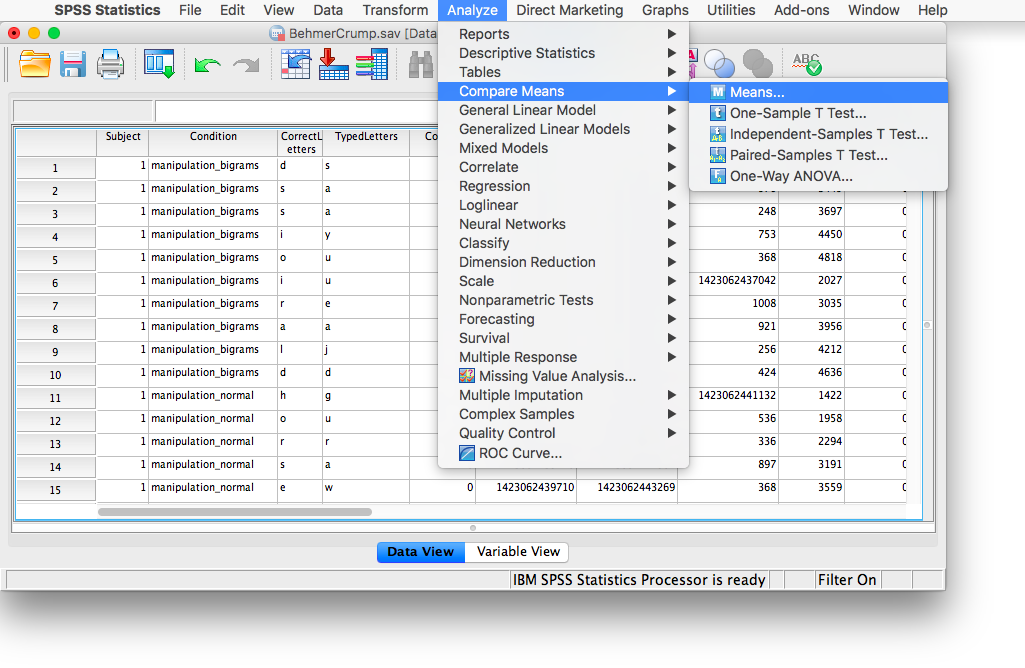This screenshot has height=668, width=1025.
Task: Expand the General Linear Model submenu arrow
Action: (x=671, y=110)
